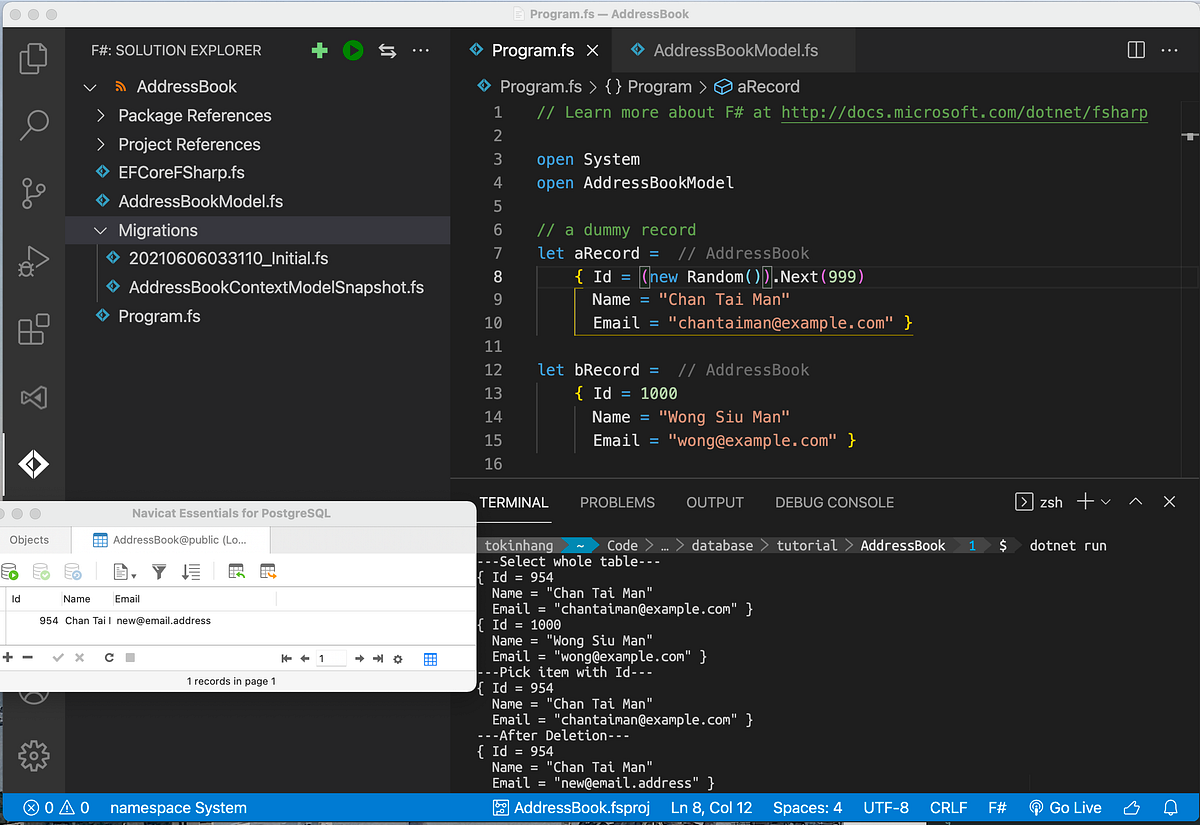Run the project with the green play button
The width and height of the screenshot is (1200, 825).
[x=352, y=50]
